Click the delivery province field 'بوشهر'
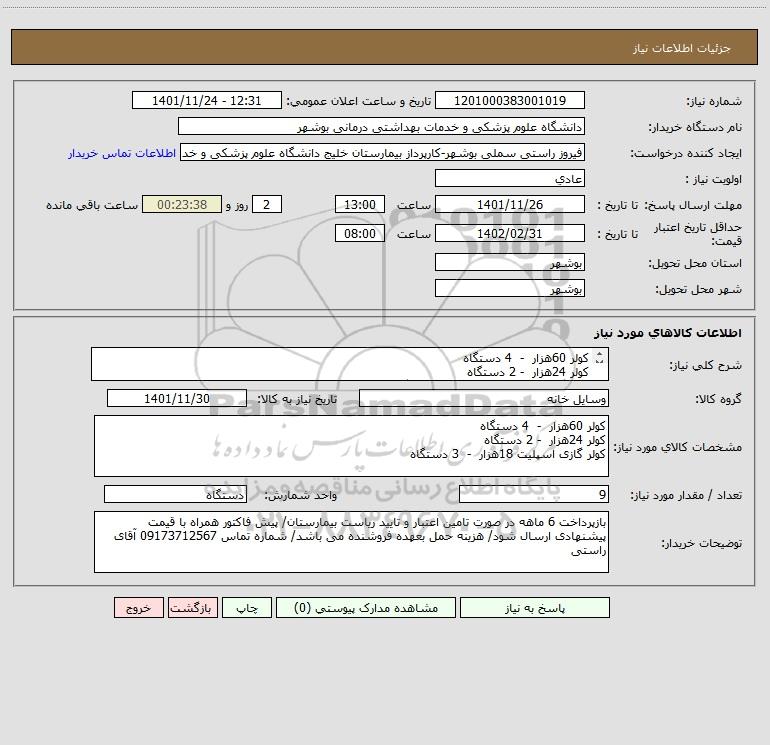The height and width of the screenshot is (745, 770). point(510,262)
